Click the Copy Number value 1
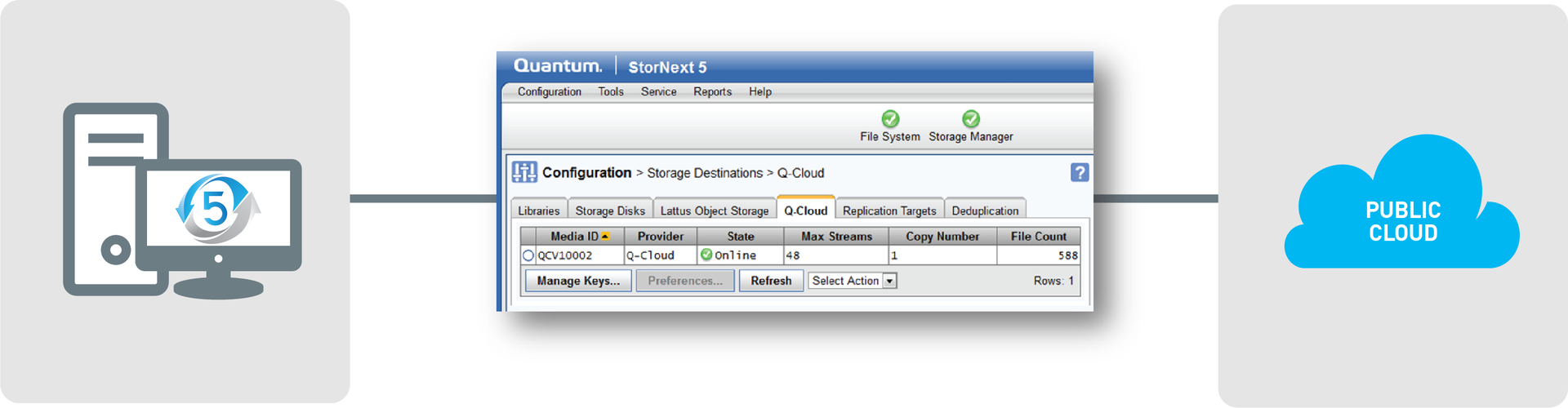 (x=942, y=255)
